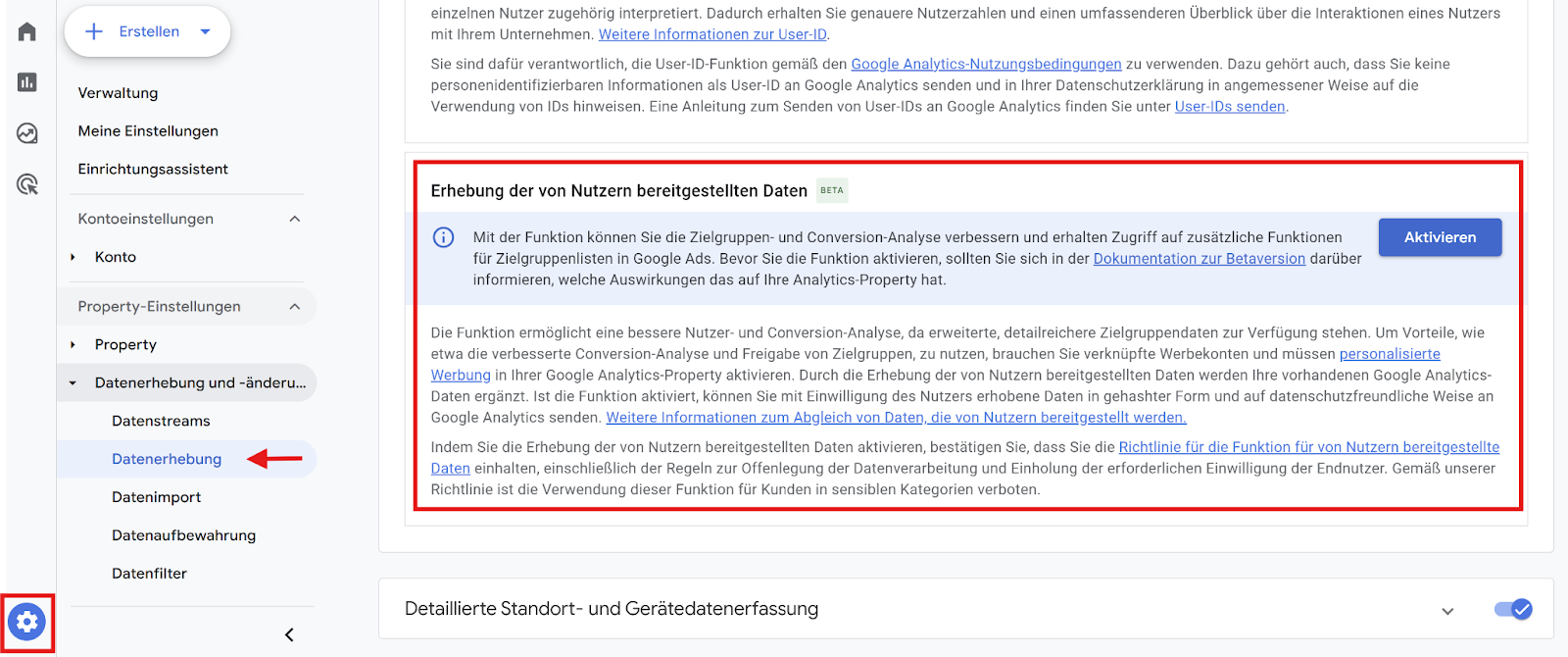1568x657 pixels.
Task: Click heading Erhebung der von Nutzern bereitgestellten Daten
Action: [x=618, y=191]
